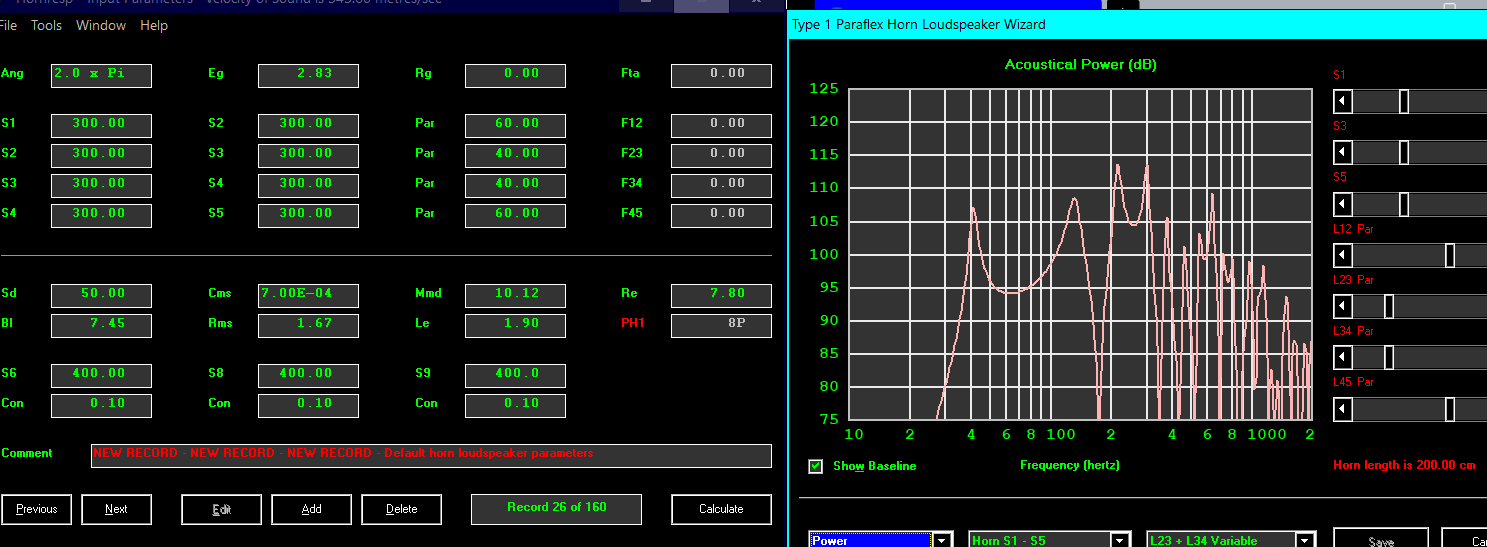Click the Par field beside F34
Image resolution: width=1487 pixels, height=547 pixels.
pos(515,185)
